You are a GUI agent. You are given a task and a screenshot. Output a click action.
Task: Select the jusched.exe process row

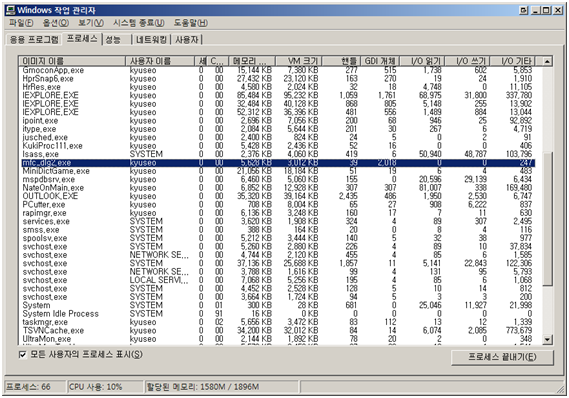click(277, 137)
